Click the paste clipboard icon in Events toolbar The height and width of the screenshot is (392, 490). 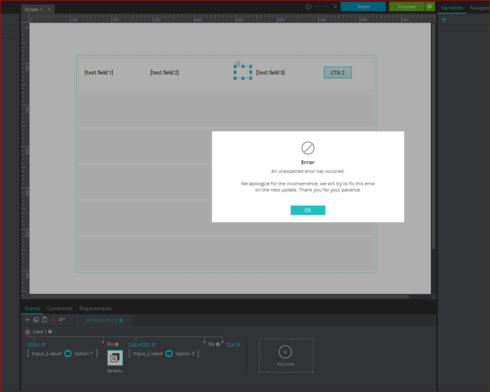(x=45, y=320)
